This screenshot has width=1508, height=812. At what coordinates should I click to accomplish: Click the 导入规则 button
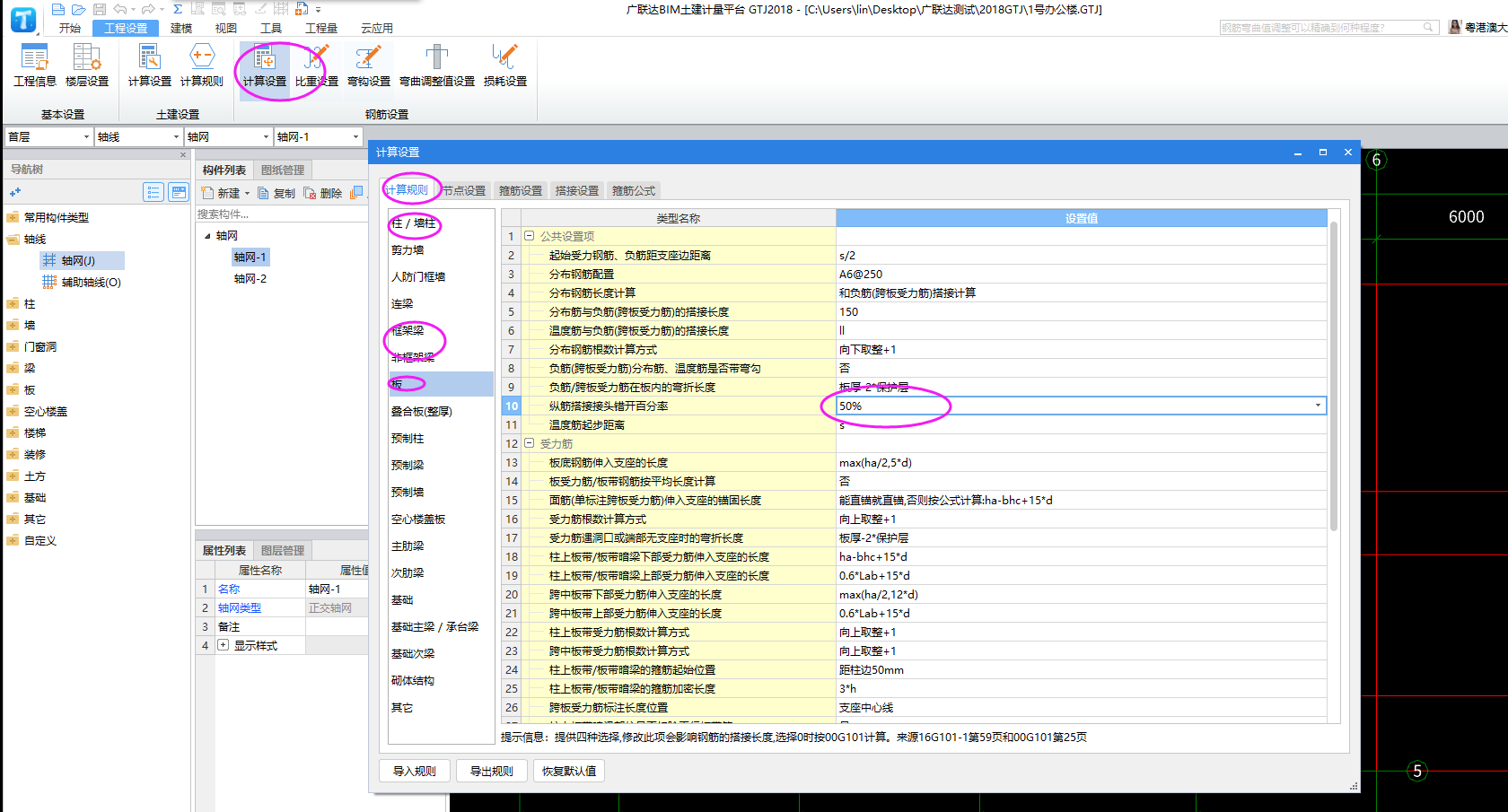(415, 771)
